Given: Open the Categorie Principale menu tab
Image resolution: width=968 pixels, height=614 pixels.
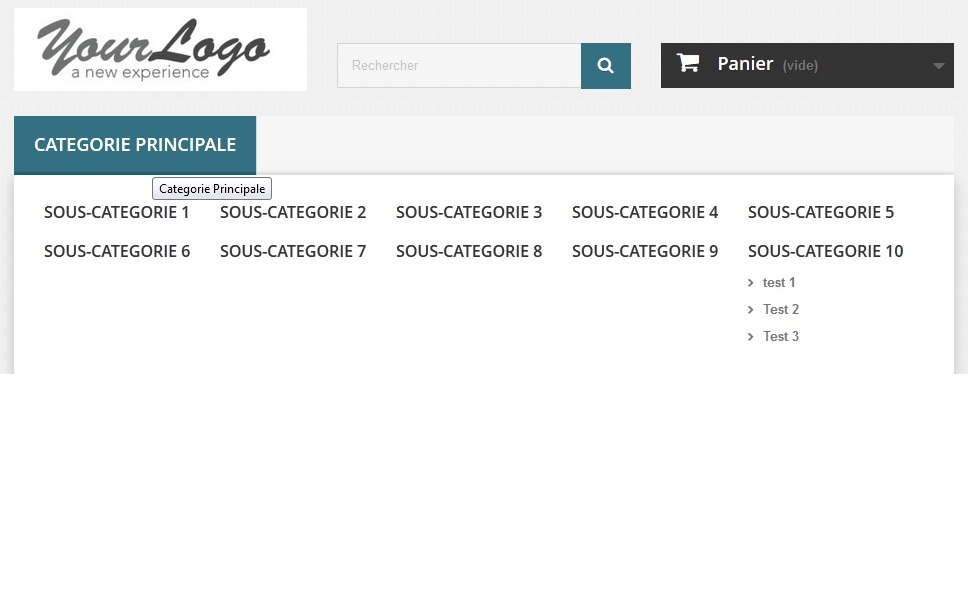Looking at the screenshot, I should tap(135, 145).
